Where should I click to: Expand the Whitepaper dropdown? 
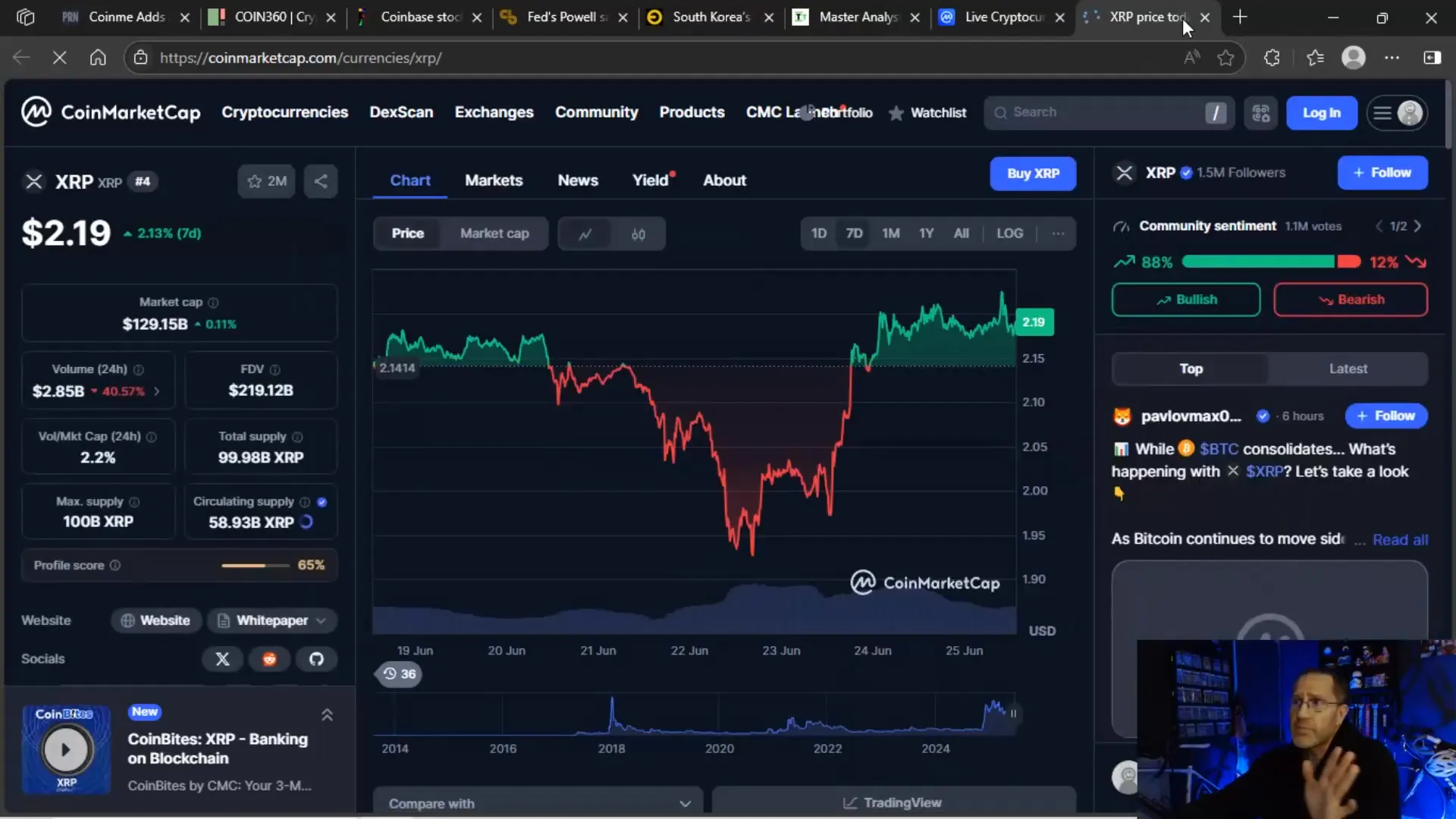272,620
